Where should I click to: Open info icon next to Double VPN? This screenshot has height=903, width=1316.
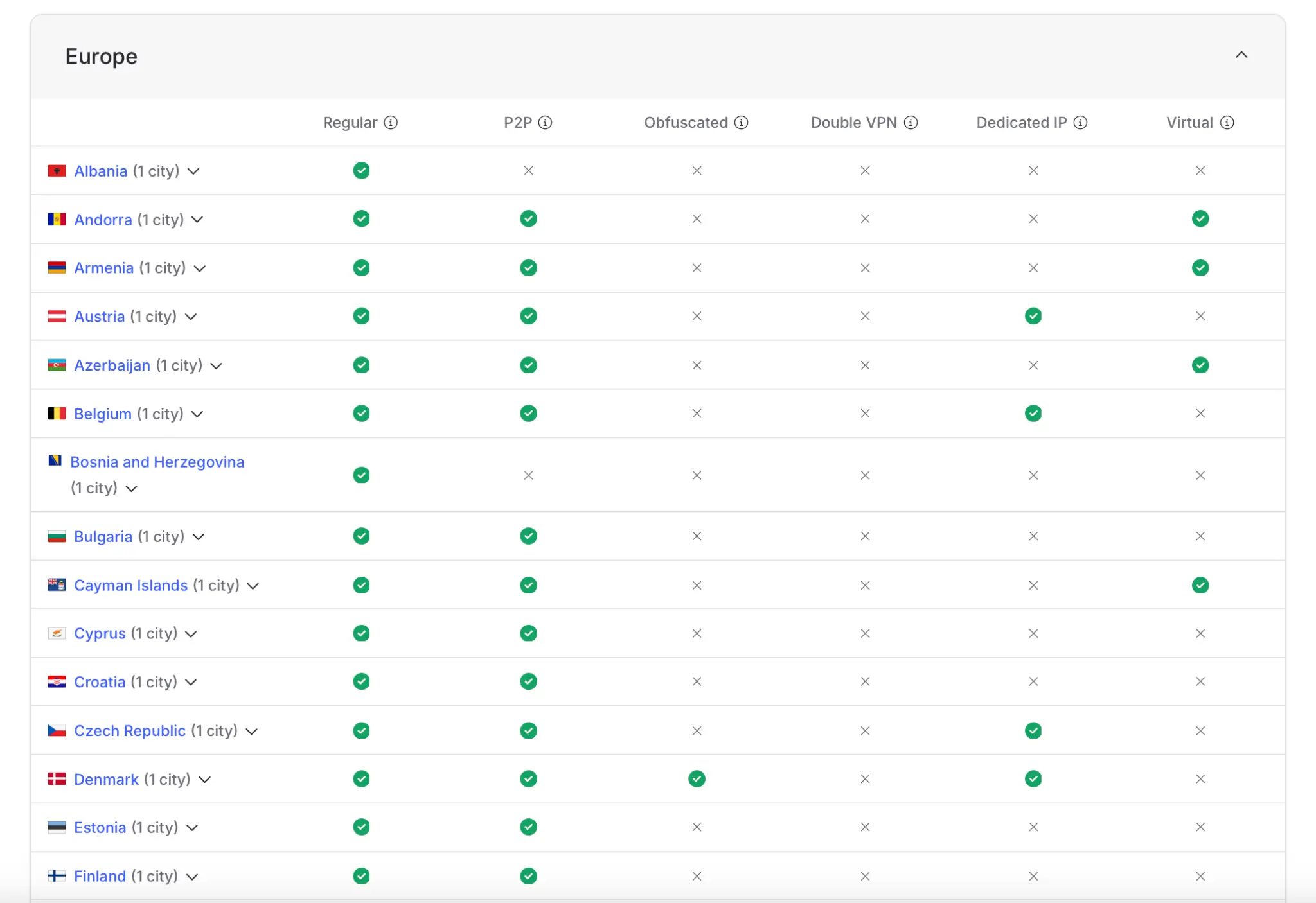click(911, 123)
